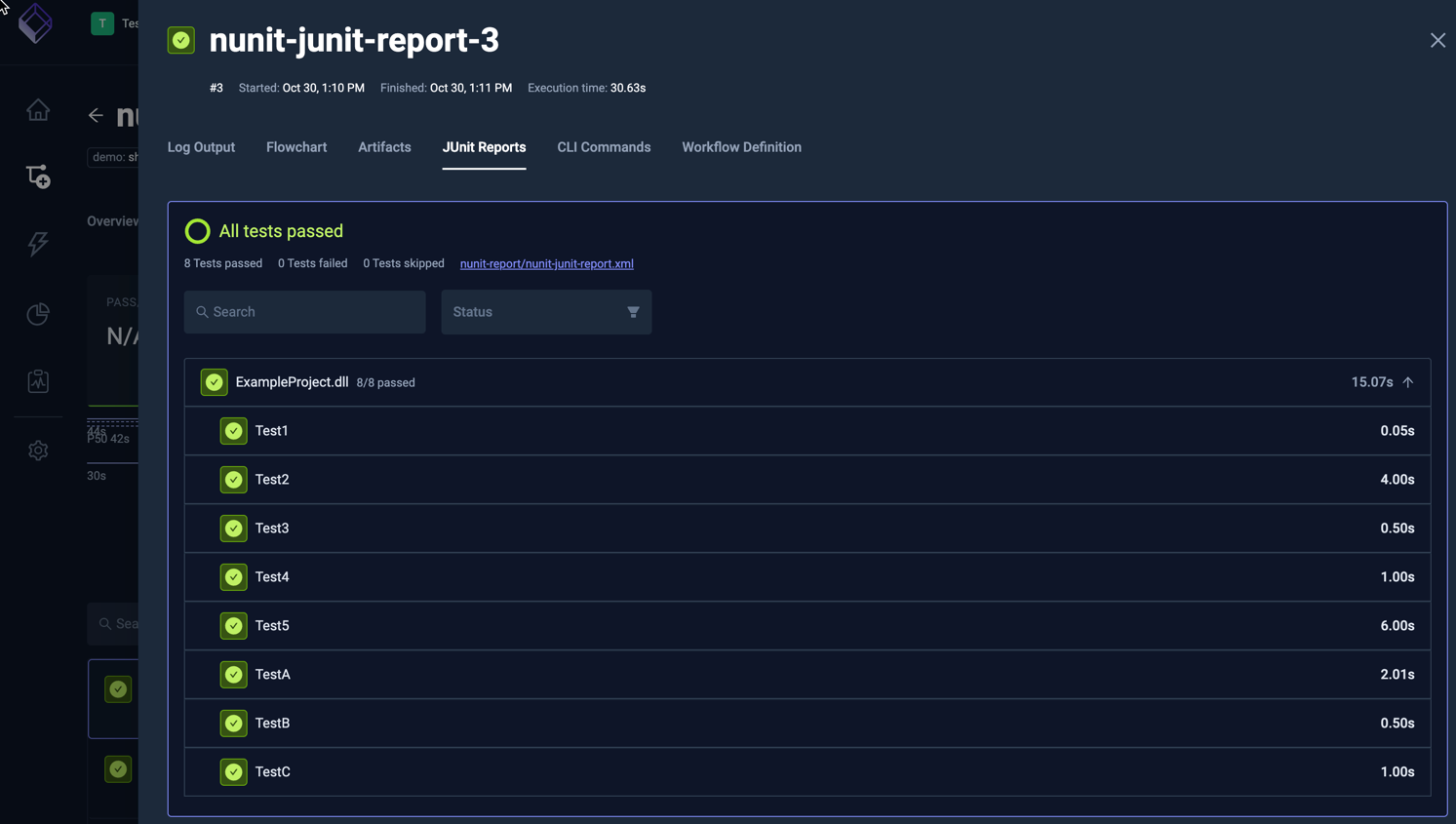Click inside the test Search input field
Image resolution: width=1456 pixels, height=824 pixels.
coord(304,312)
